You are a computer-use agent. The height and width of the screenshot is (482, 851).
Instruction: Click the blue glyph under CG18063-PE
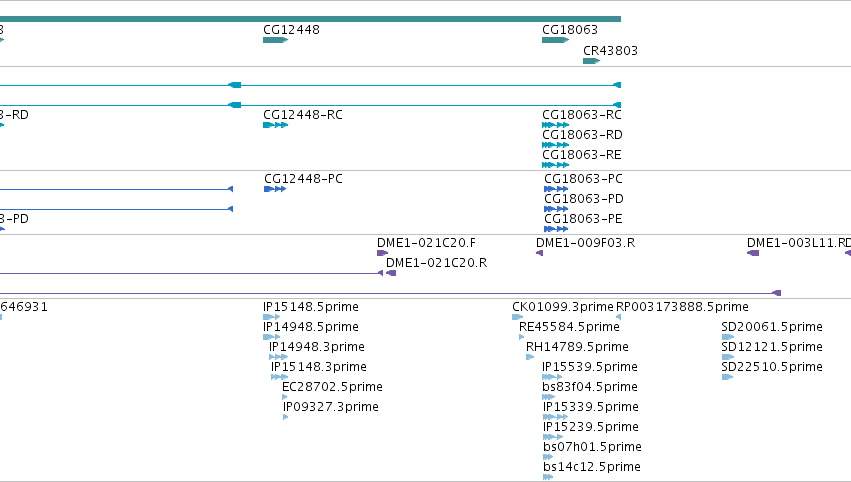point(556,230)
